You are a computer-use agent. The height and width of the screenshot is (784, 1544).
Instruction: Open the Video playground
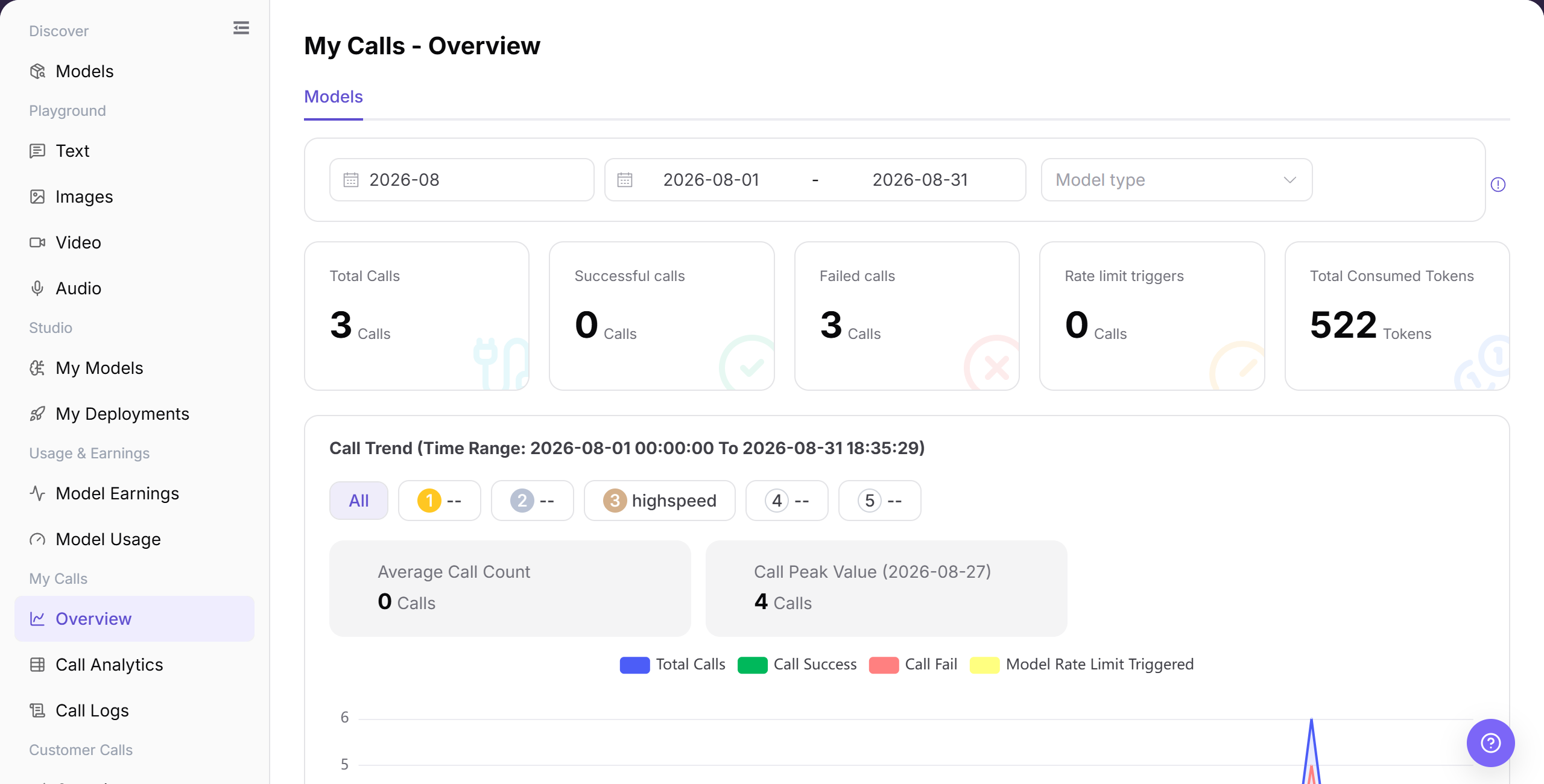(134, 242)
